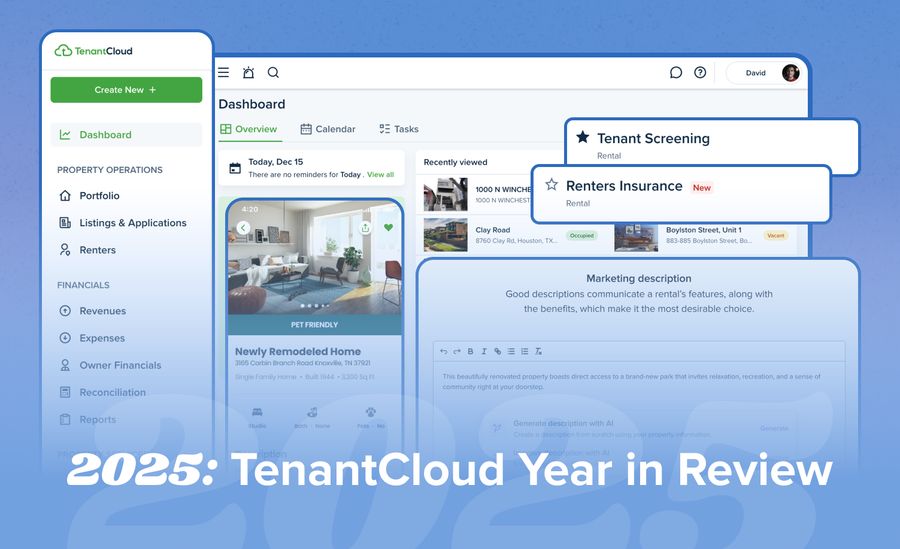
Task: Open the chat messages icon
Action: [x=676, y=72]
